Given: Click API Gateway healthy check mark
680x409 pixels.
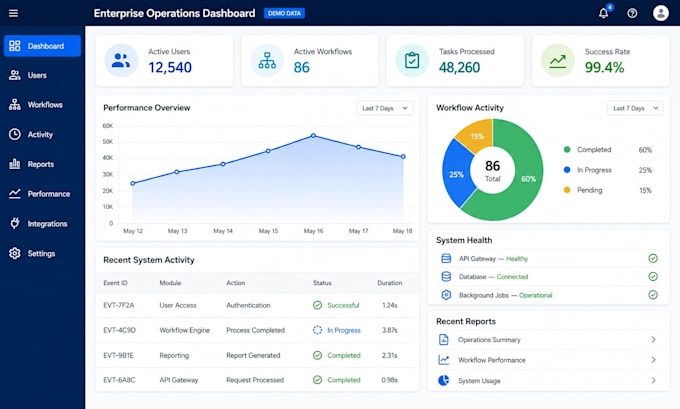Looking at the screenshot, I should point(653,258).
